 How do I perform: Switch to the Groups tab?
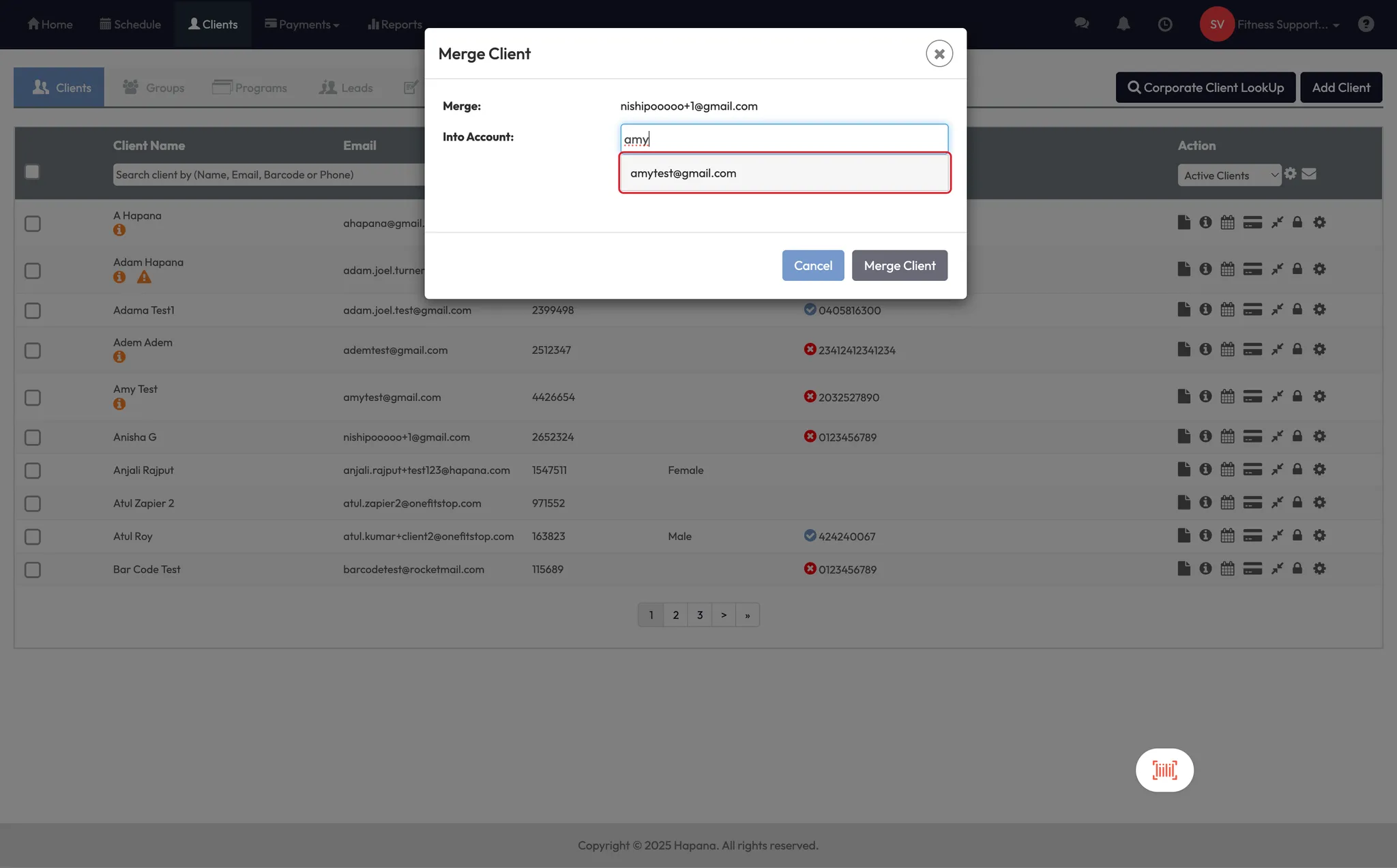click(154, 87)
